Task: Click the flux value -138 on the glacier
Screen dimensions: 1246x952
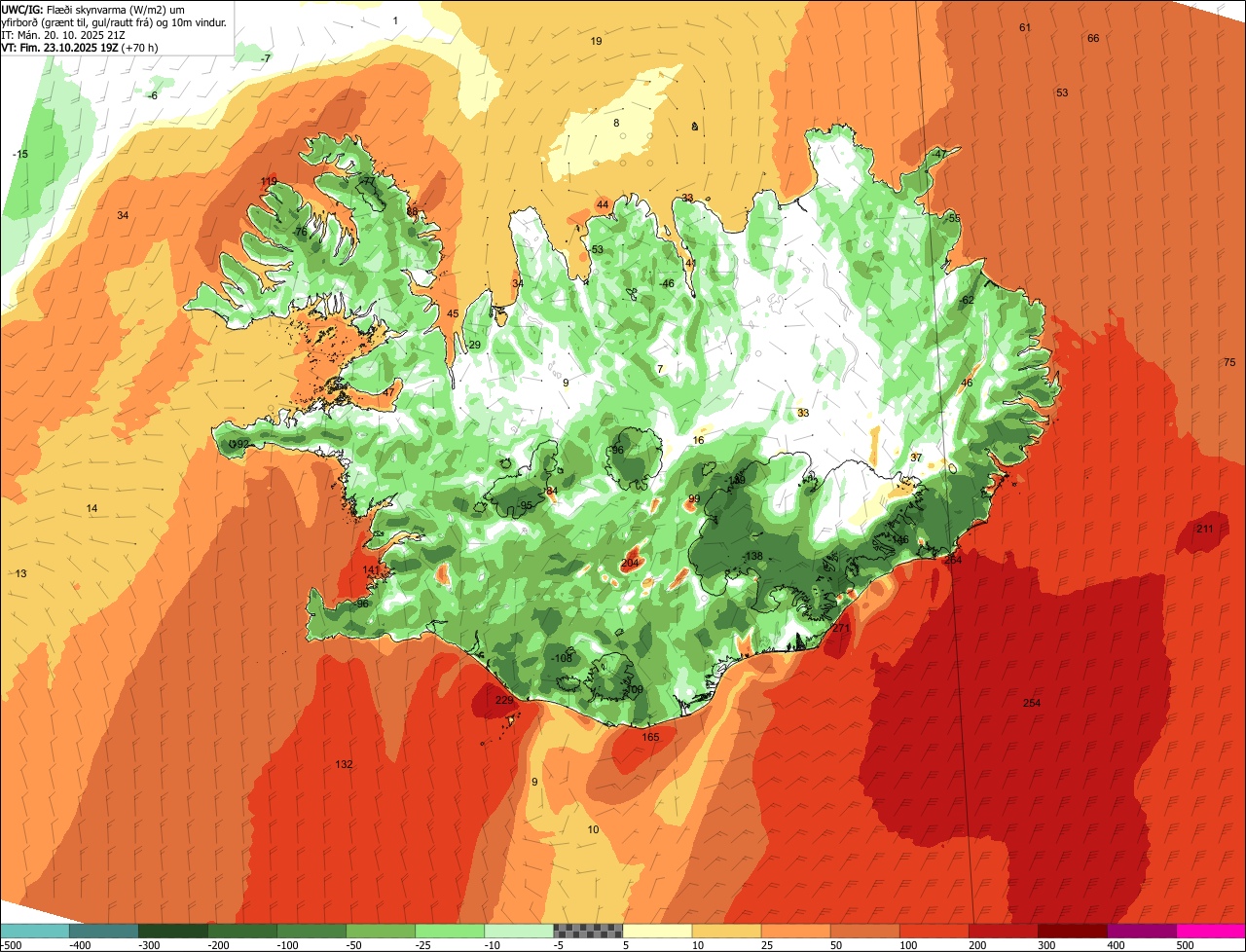Action: tap(751, 556)
